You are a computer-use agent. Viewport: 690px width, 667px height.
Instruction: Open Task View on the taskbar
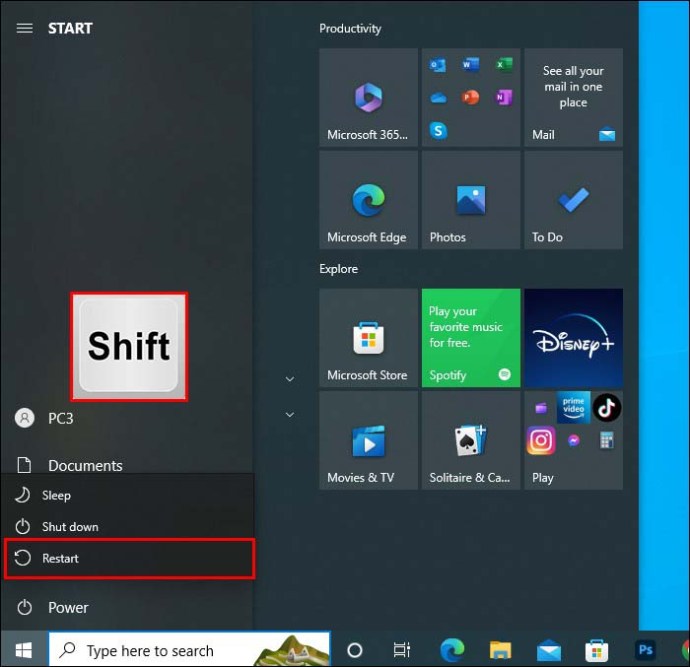(401, 650)
